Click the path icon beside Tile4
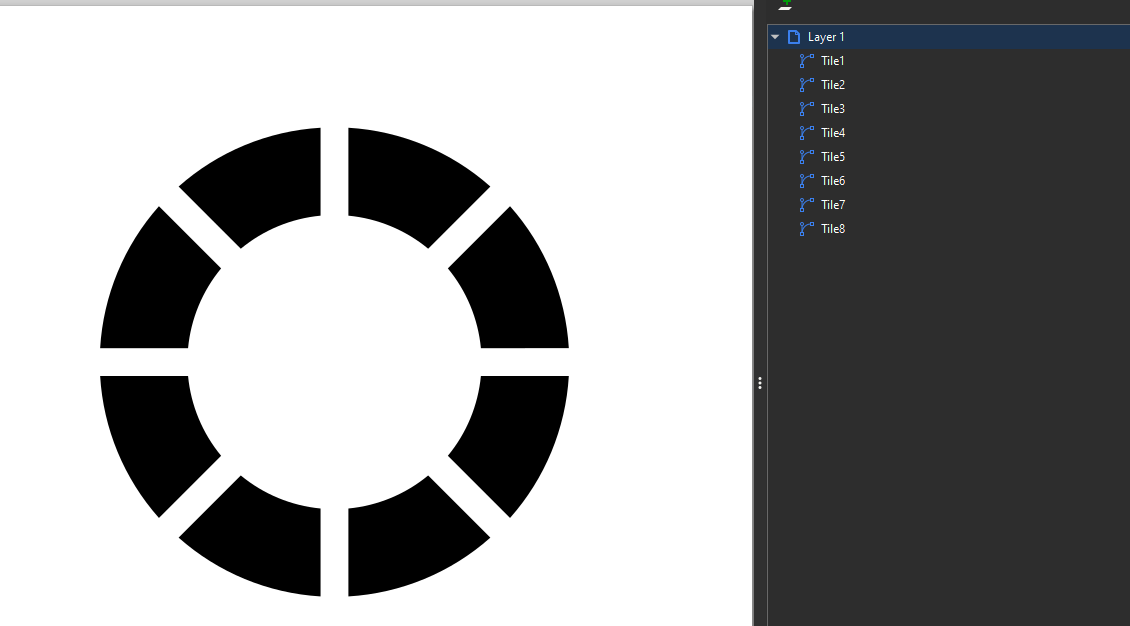The image size is (1130, 626). [807, 133]
